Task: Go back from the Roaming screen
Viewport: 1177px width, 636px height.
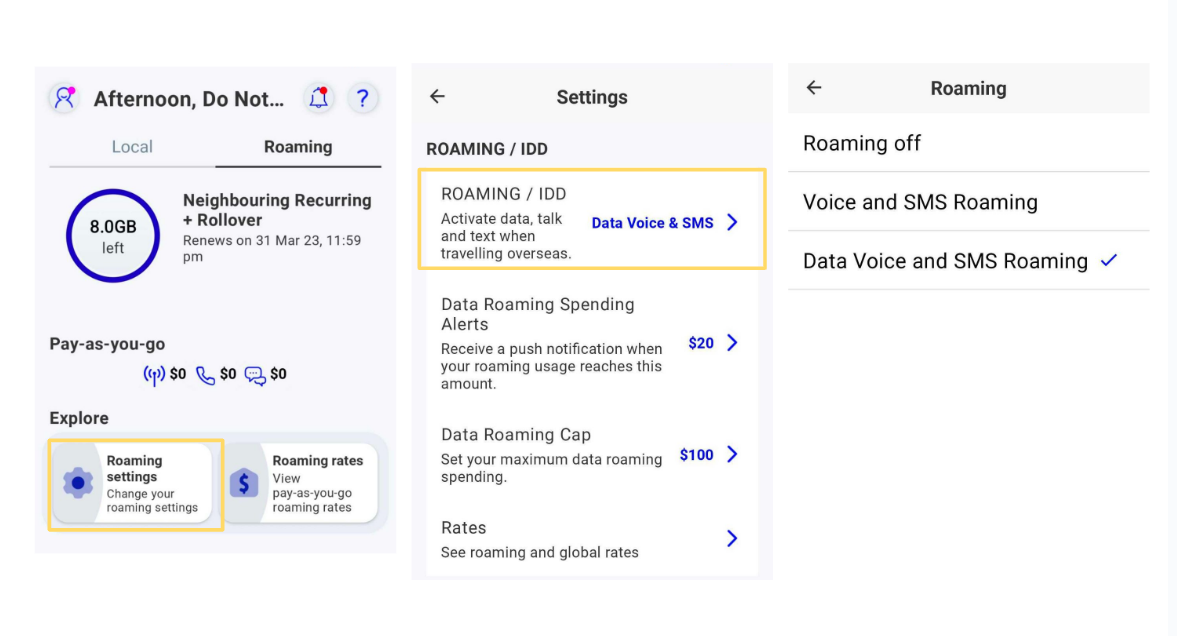Action: (814, 88)
